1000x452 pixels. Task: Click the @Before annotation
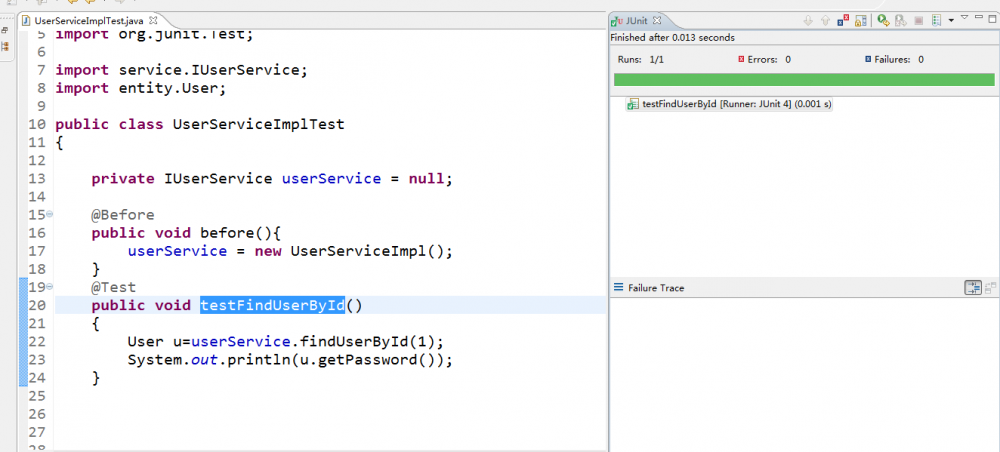[123, 215]
